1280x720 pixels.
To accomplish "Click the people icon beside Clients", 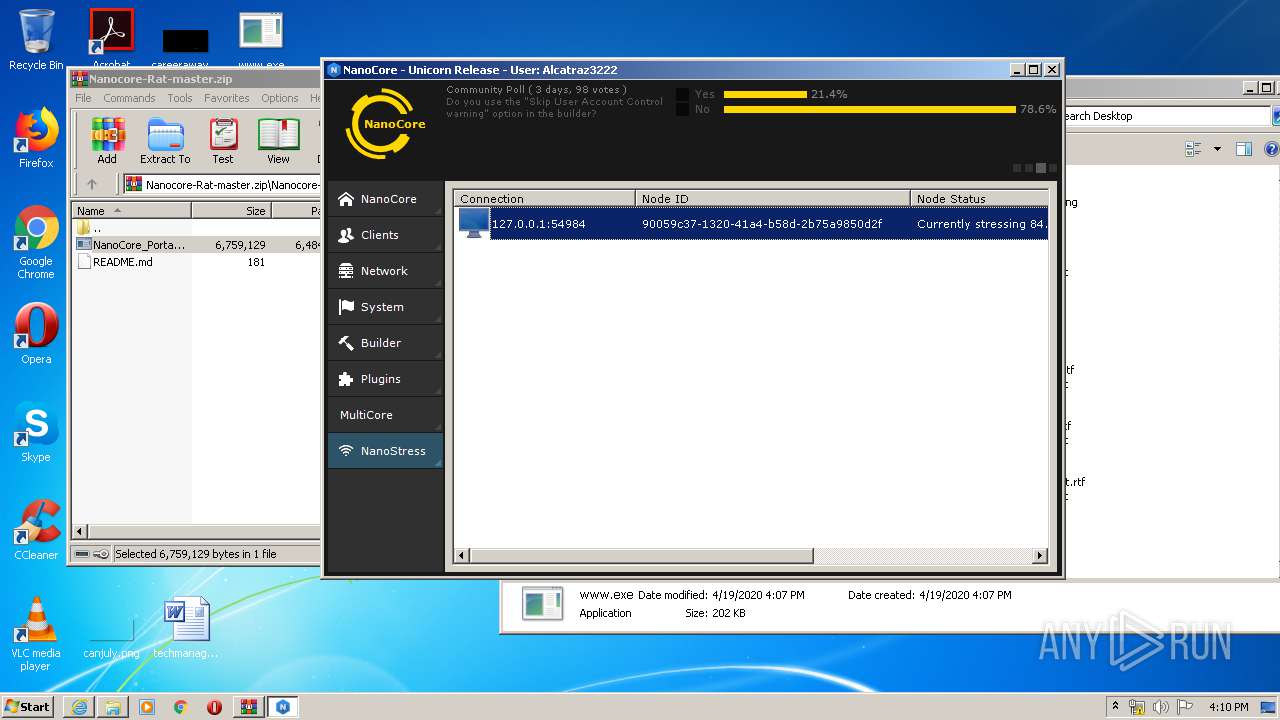I will pyautogui.click(x=346, y=235).
